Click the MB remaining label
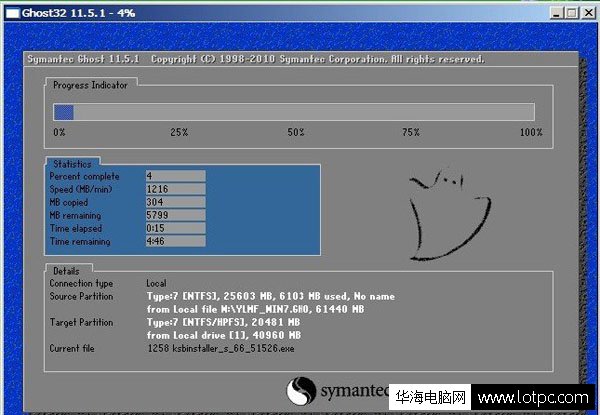 coord(75,215)
